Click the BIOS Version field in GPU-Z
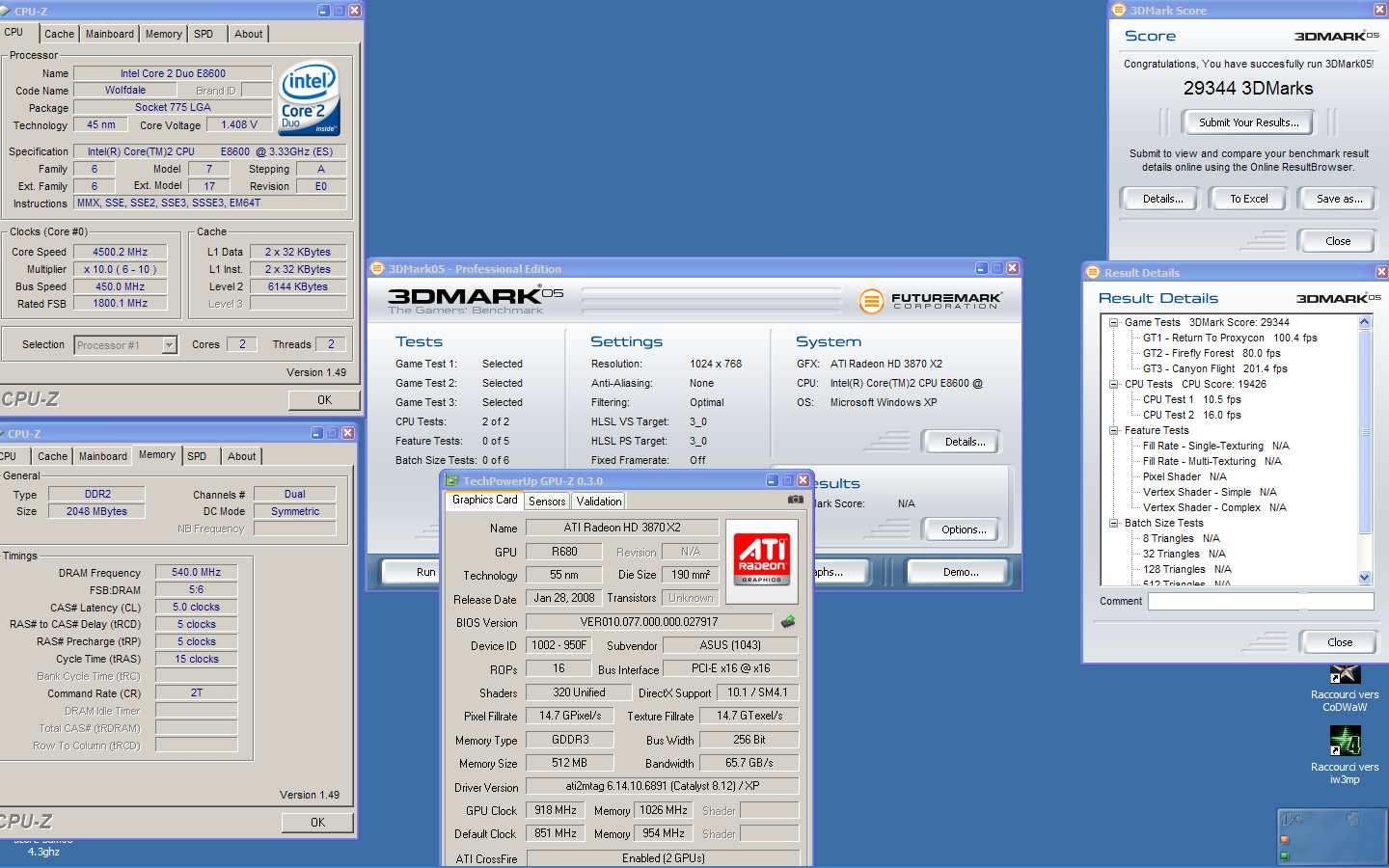Viewport: 1389px width, 868px height. click(649, 622)
